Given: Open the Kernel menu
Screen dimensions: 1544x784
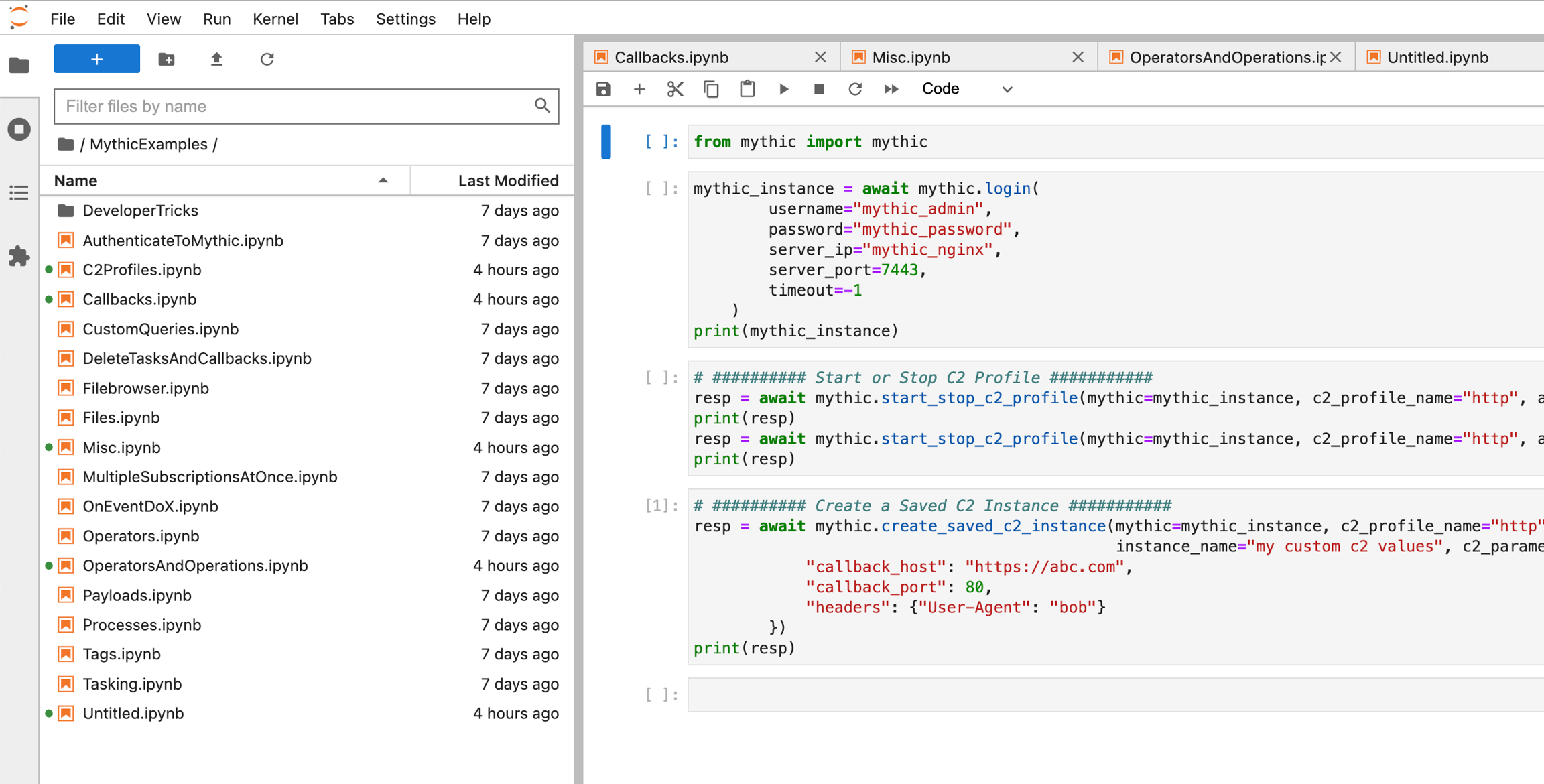Looking at the screenshot, I should [275, 19].
